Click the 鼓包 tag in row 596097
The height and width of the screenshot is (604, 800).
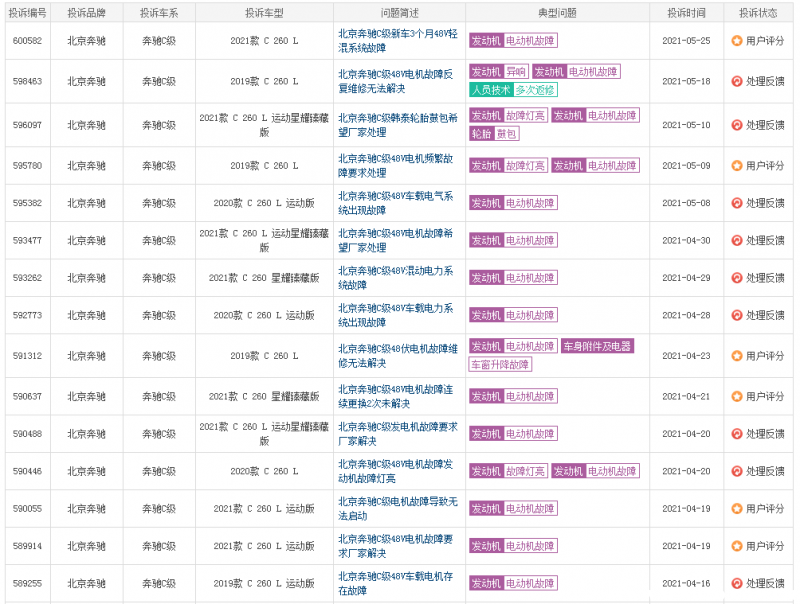pyautogui.click(x=508, y=134)
